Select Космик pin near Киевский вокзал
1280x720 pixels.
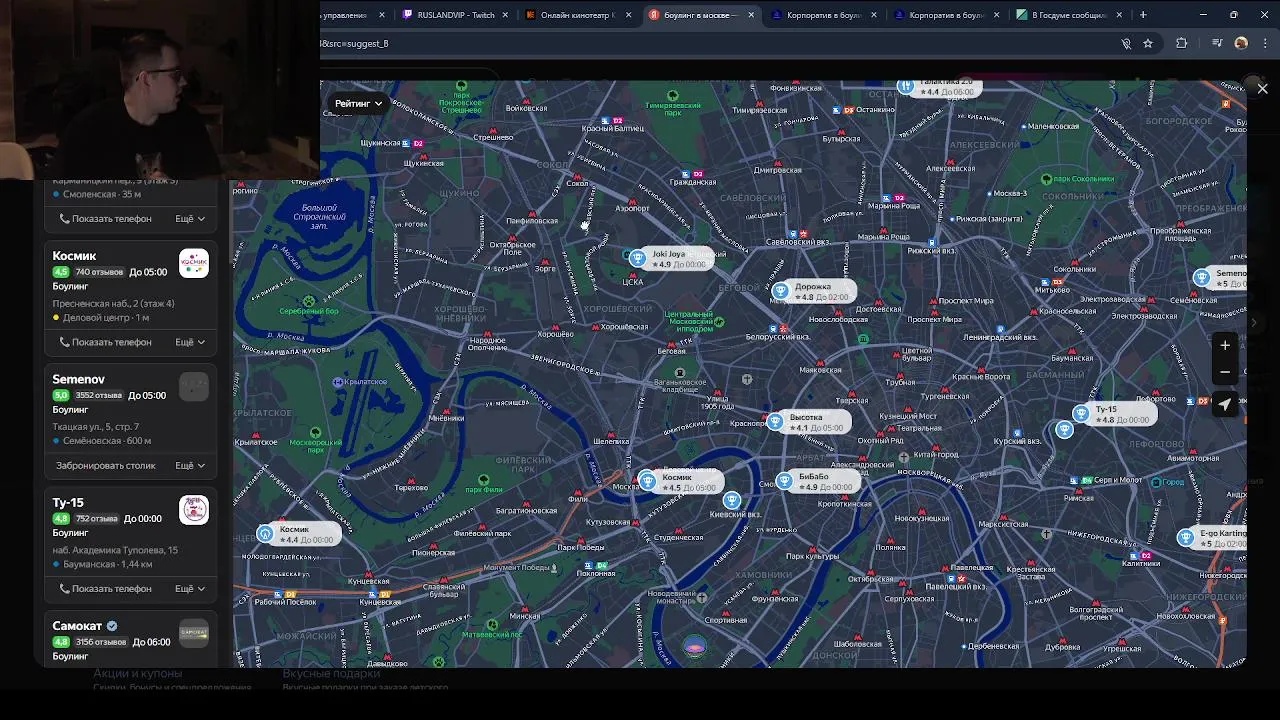pyautogui.click(x=648, y=482)
